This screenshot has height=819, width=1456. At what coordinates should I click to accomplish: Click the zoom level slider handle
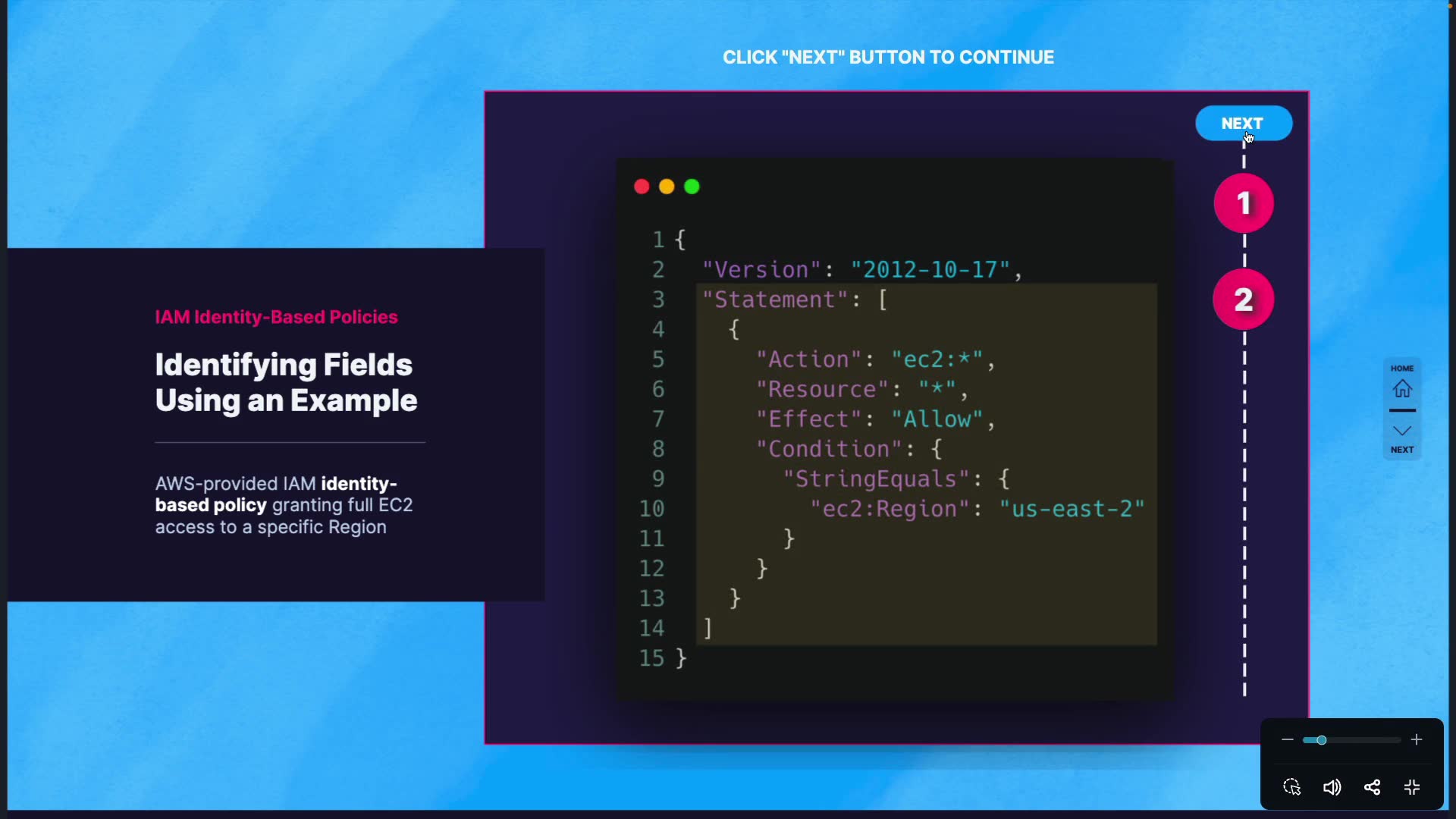click(x=1321, y=740)
